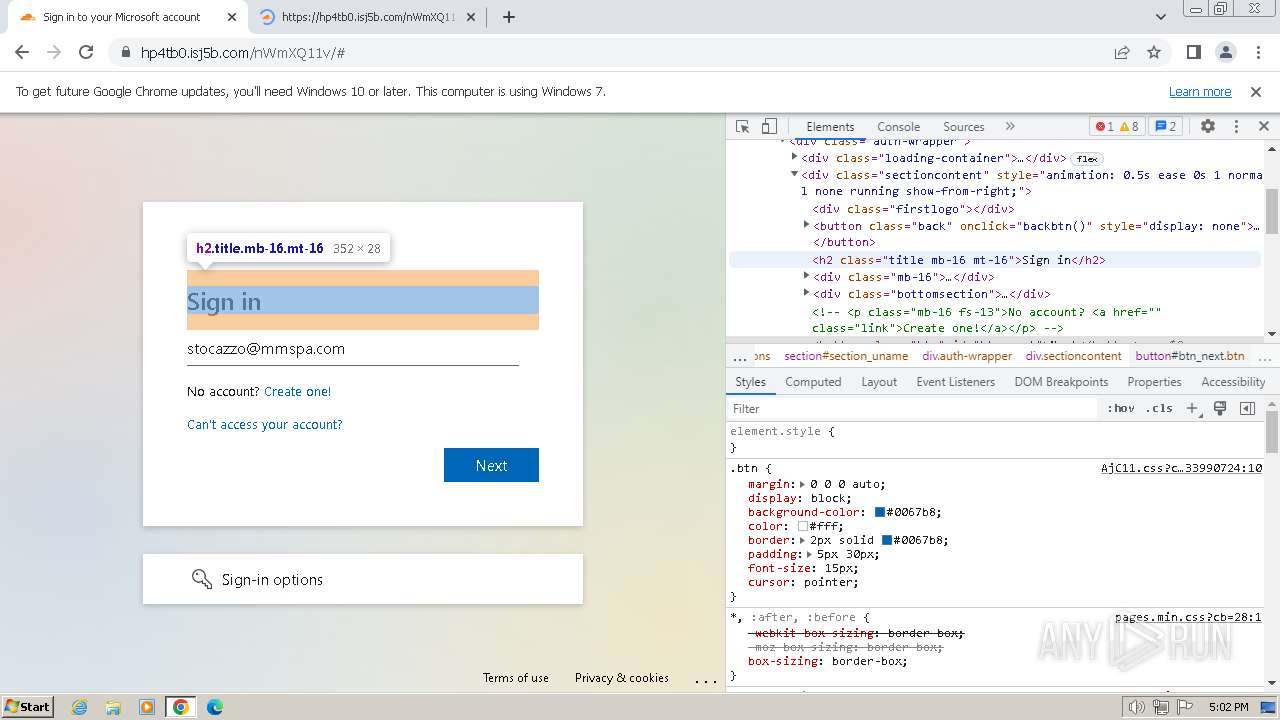This screenshot has width=1280, height=720.
Task: View site information lock icon
Action: point(125,53)
